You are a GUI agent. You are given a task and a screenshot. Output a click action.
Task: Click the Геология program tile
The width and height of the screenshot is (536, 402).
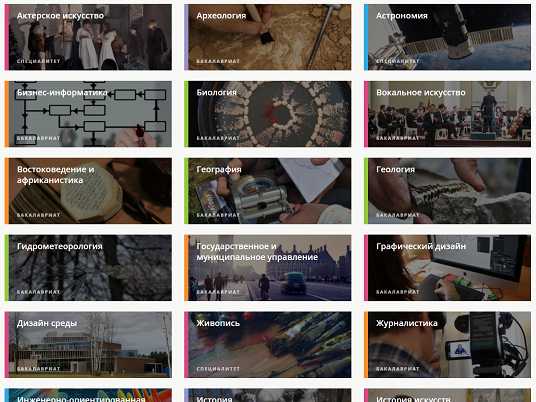click(x=447, y=191)
